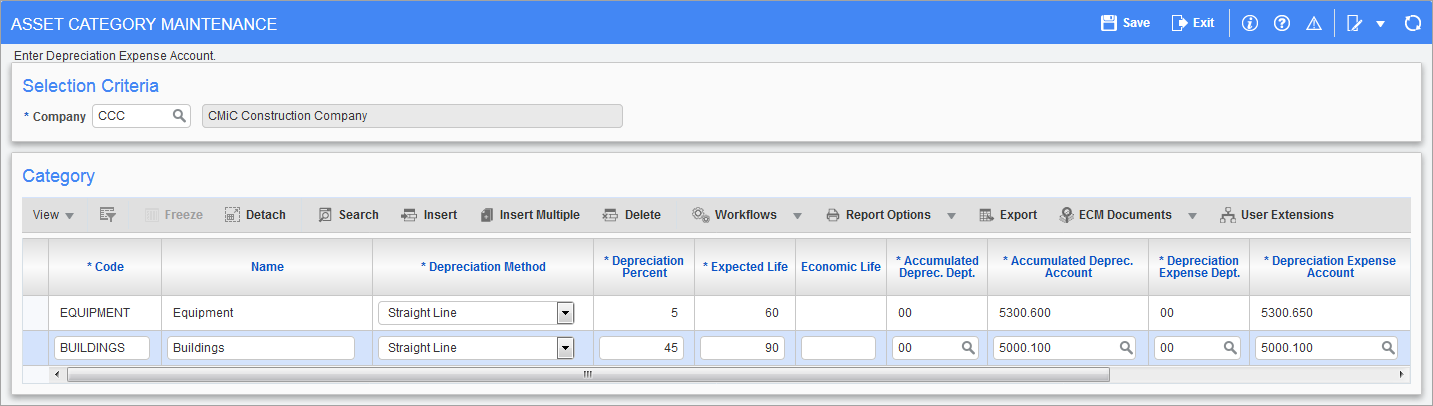
Task: Delete the selected category row
Action: (631, 215)
